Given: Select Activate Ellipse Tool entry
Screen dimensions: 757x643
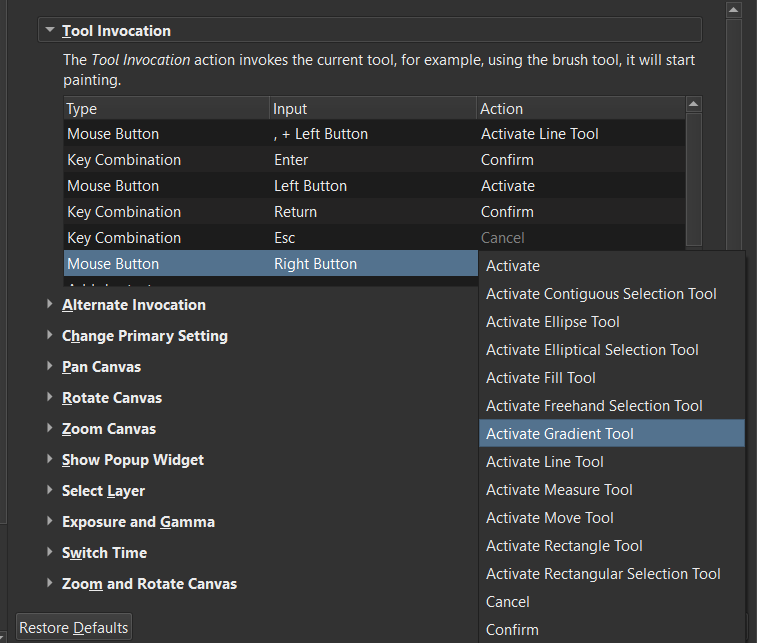Looking at the screenshot, I should [x=553, y=322].
